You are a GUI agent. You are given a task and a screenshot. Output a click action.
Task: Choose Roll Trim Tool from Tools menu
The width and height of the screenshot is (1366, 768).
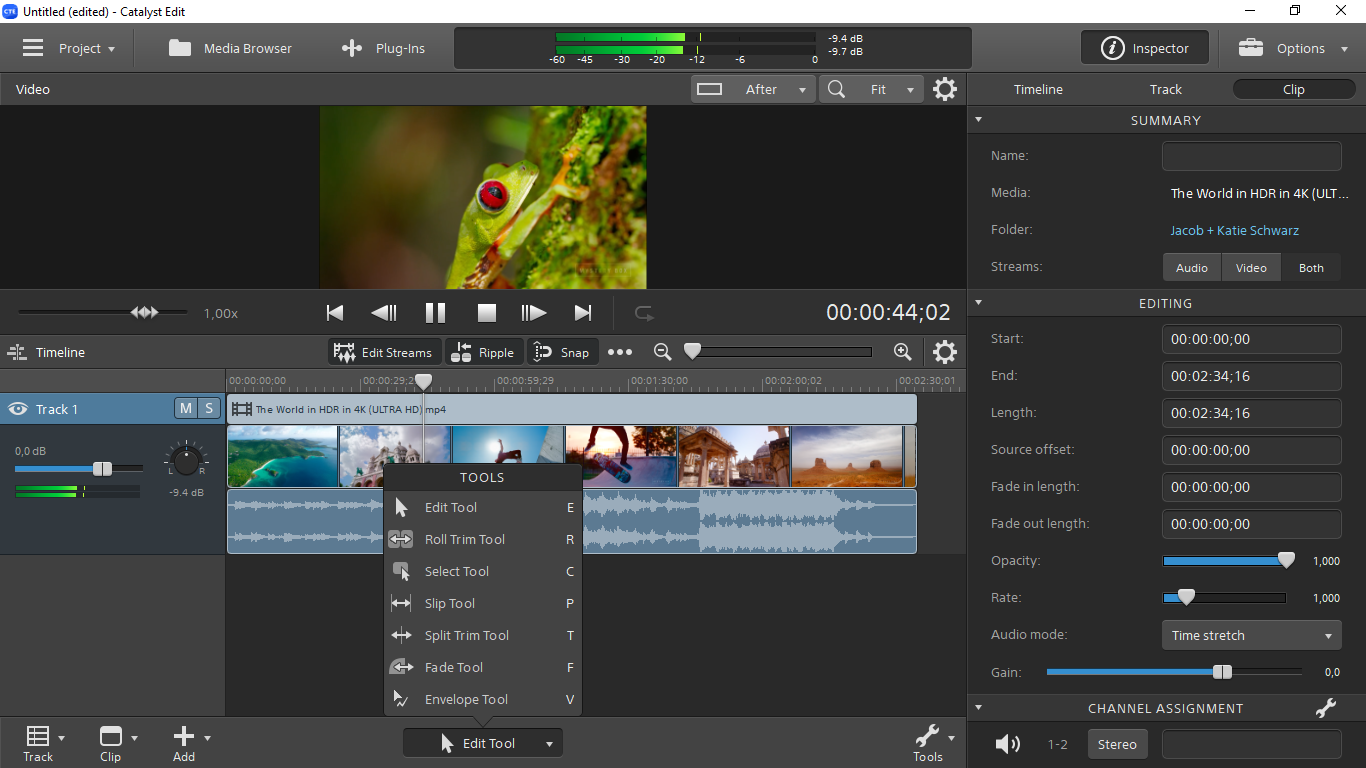pos(465,539)
